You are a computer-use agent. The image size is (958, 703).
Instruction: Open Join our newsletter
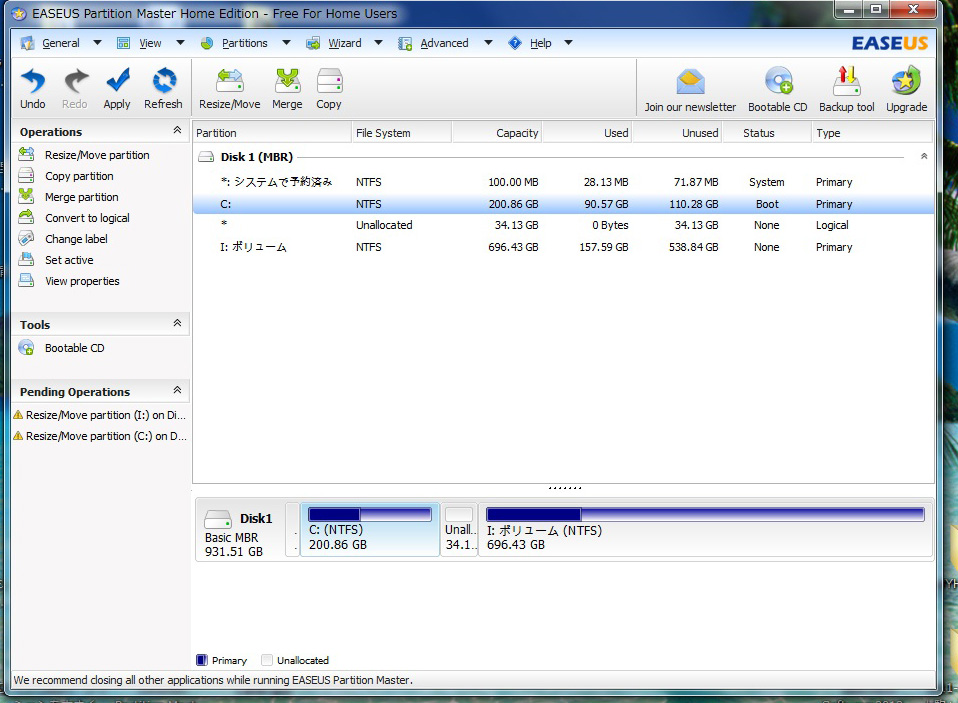(x=690, y=82)
